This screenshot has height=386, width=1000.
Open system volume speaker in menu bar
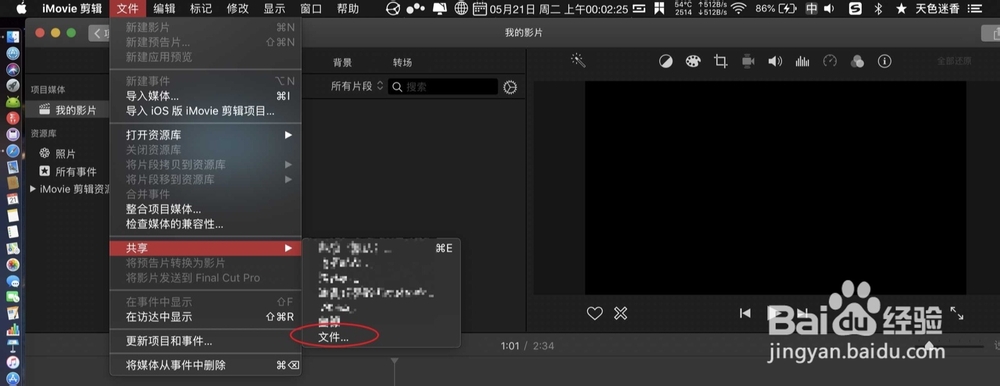[829, 8]
